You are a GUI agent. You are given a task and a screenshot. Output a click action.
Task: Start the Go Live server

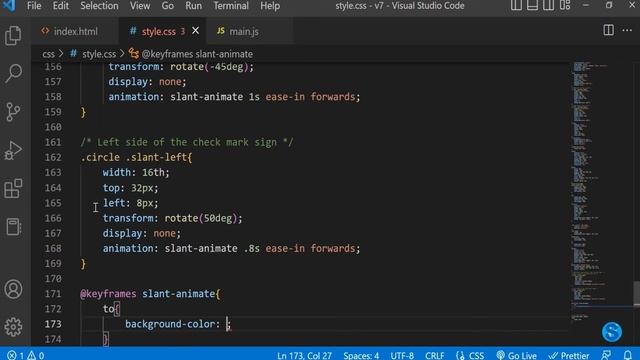click(517, 355)
